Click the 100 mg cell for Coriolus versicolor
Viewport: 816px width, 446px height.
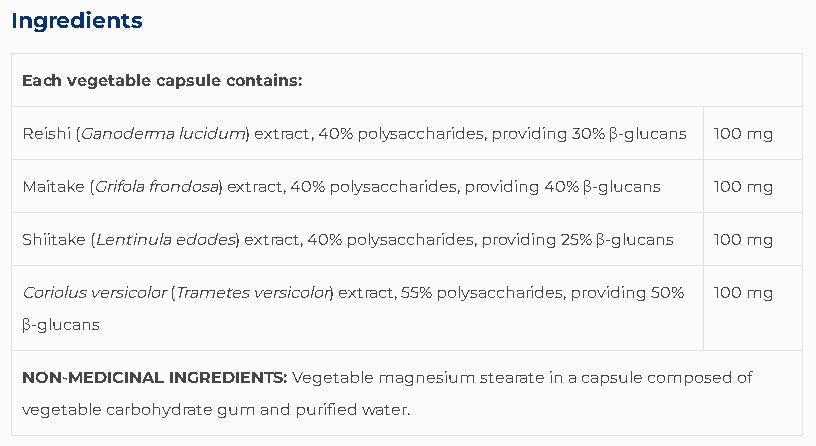pos(743,292)
